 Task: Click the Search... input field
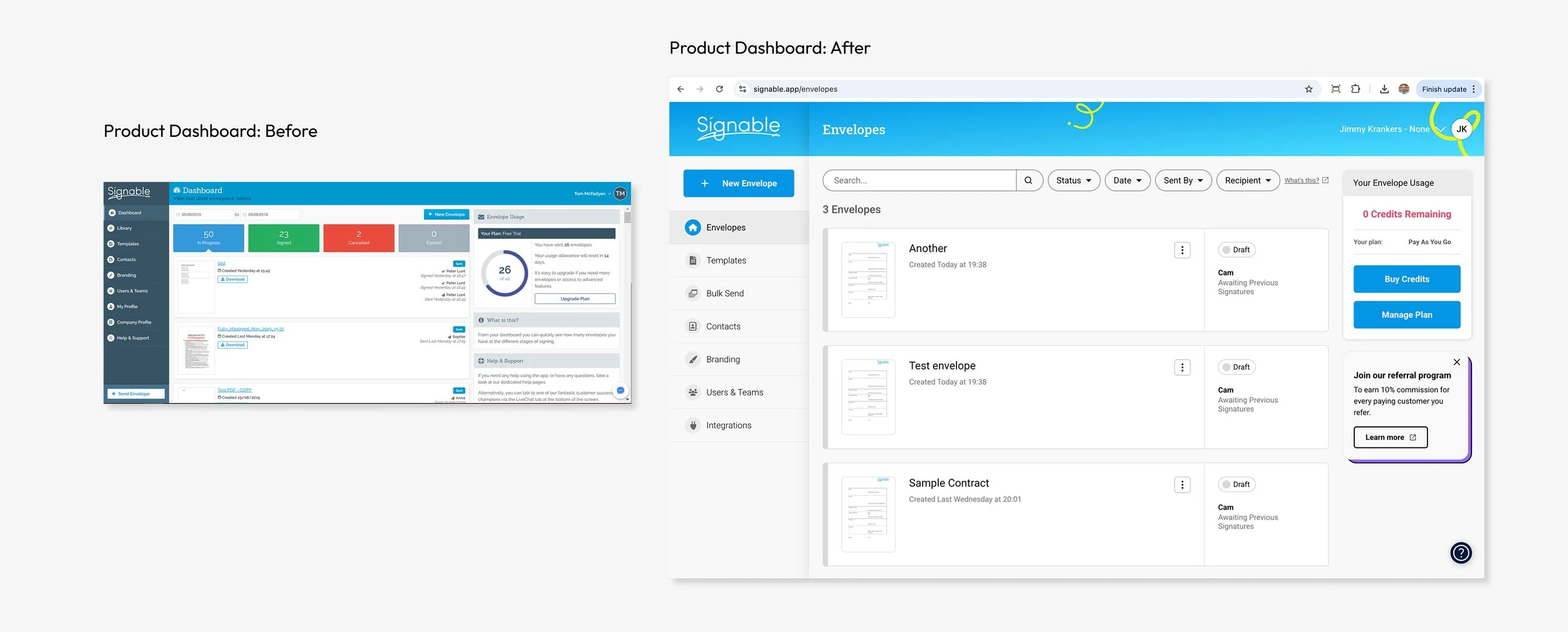pos(919,181)
